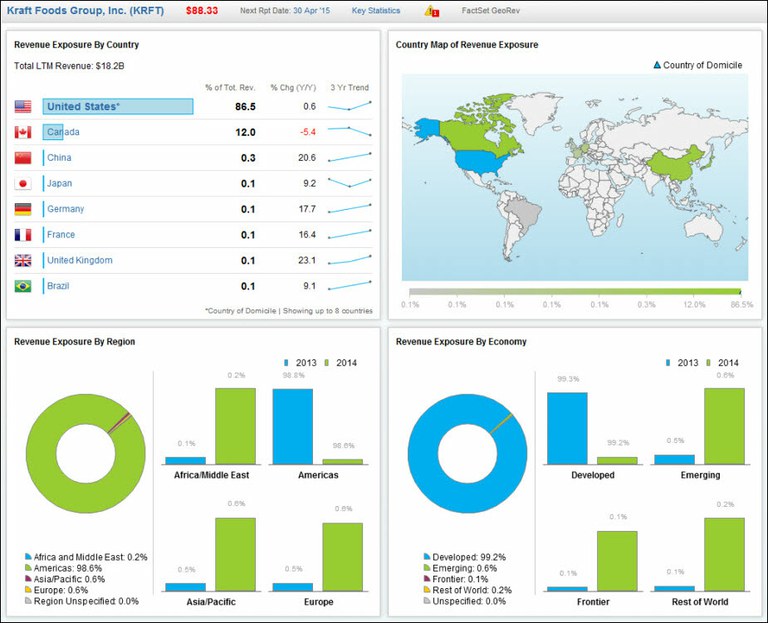
Task: Click the Rest of World 2014 green bar
Action: [724, 554]
